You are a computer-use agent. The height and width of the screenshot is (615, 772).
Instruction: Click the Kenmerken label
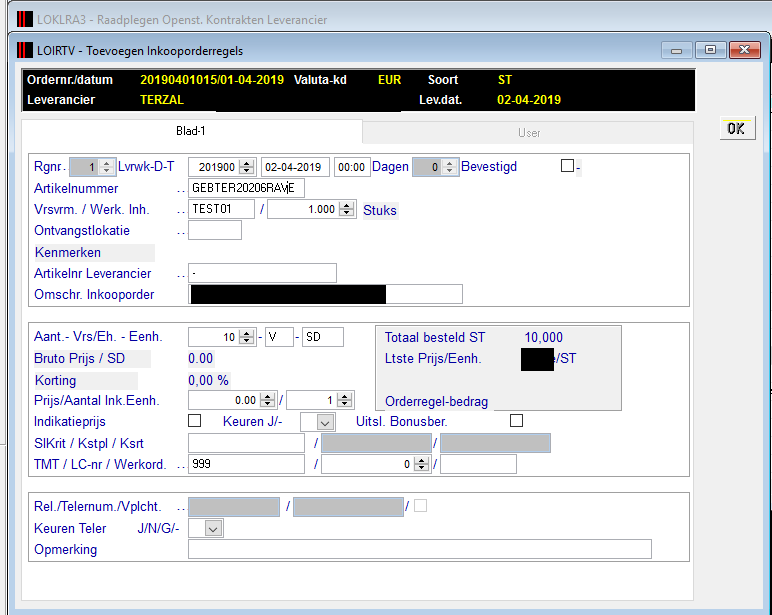(68, 253)
